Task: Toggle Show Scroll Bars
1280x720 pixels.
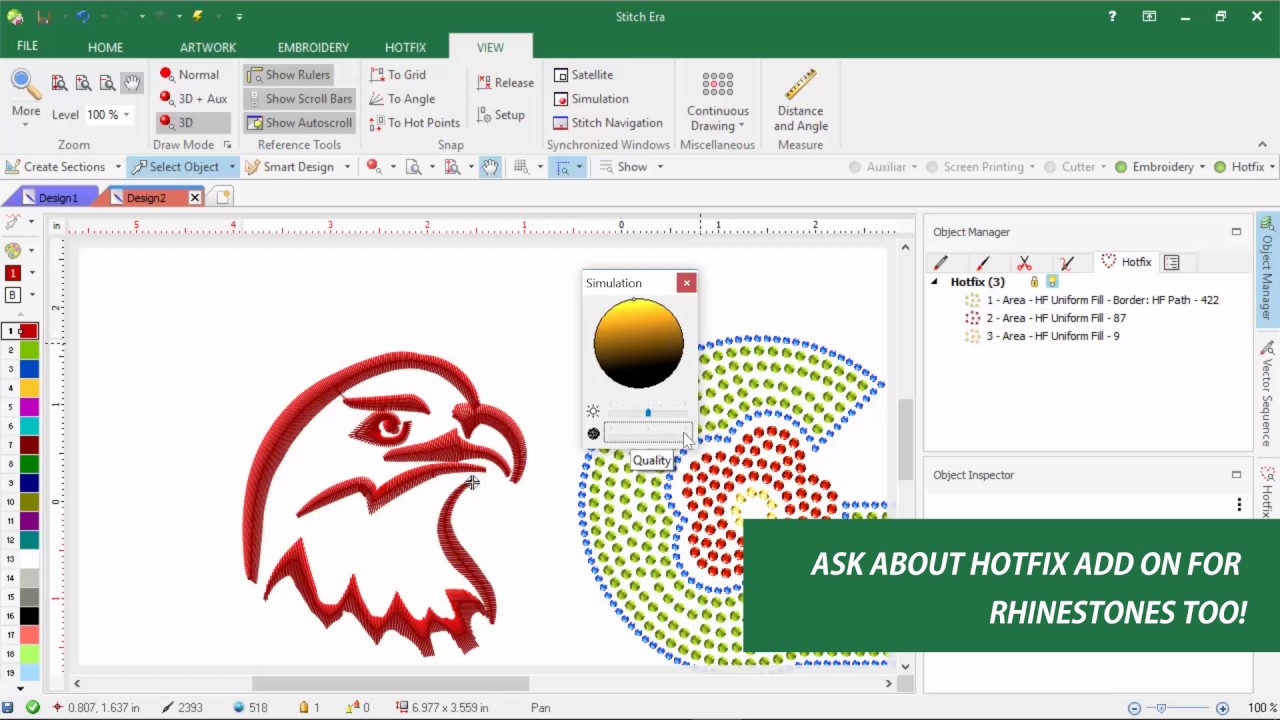Action: click(299, 99)
